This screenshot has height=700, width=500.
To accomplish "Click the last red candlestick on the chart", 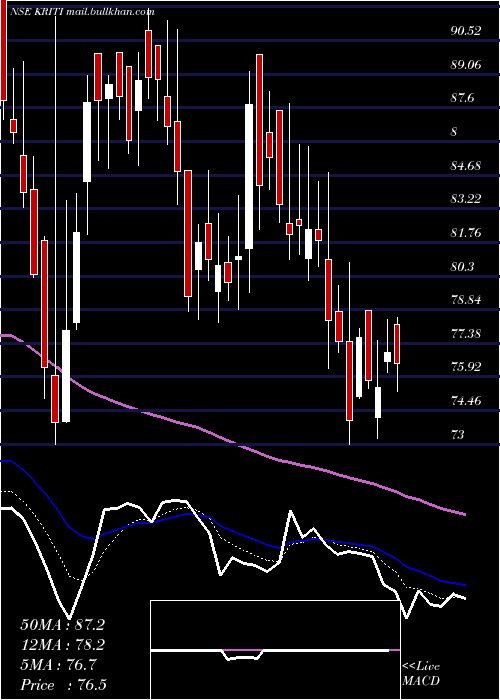I will click(397, 344).
